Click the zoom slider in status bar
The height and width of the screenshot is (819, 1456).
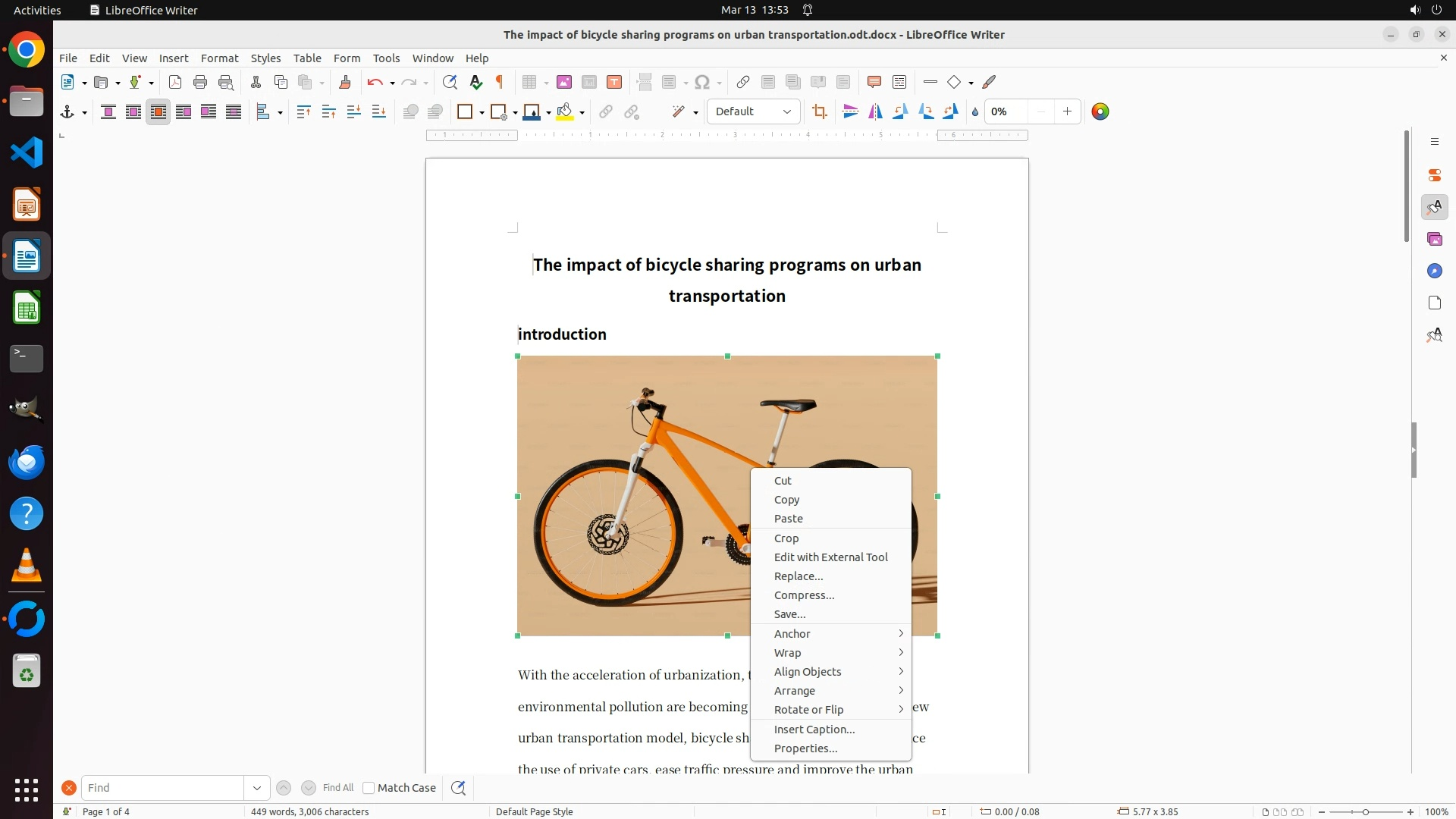coord(1365,812)
